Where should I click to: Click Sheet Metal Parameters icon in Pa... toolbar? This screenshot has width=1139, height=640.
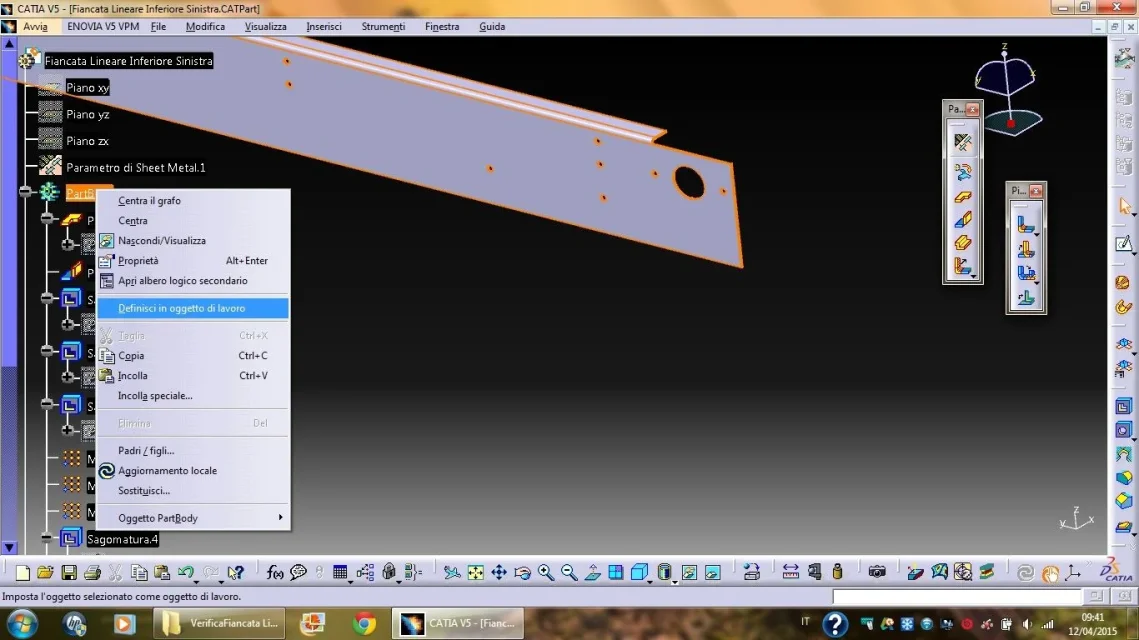962,142
